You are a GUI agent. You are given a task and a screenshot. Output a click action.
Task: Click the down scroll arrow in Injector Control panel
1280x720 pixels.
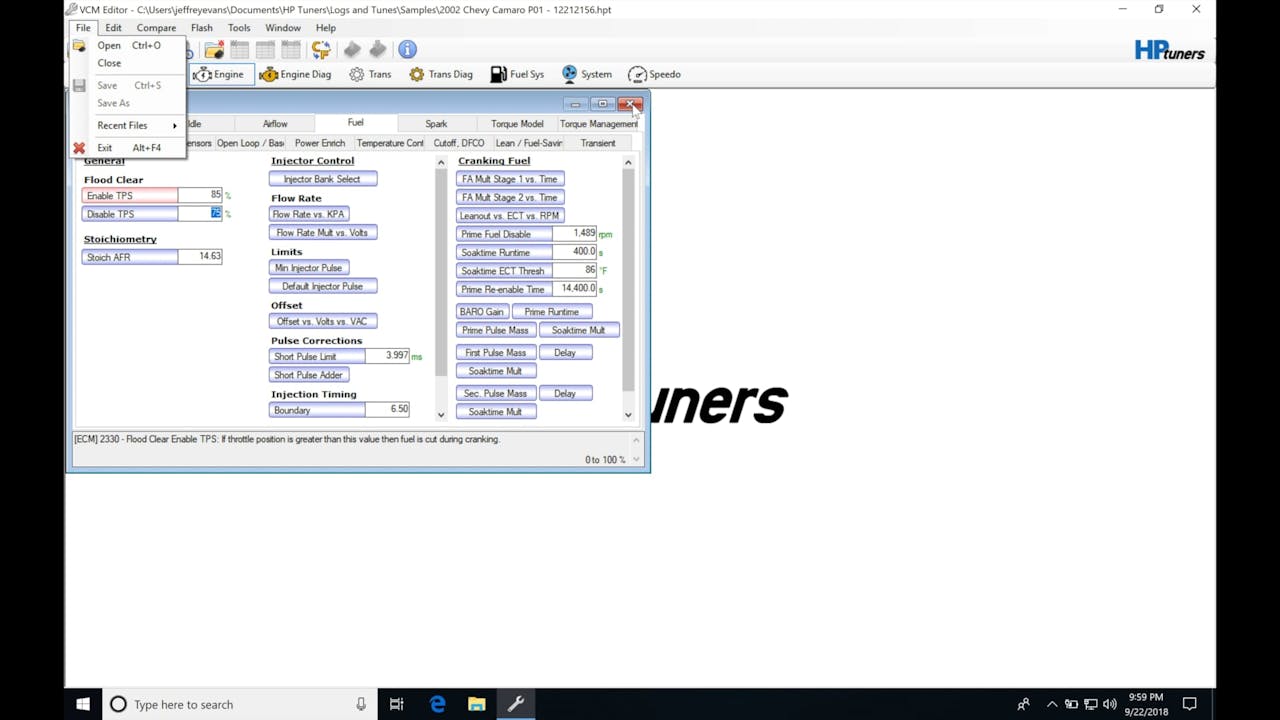[x=440, y=413]
